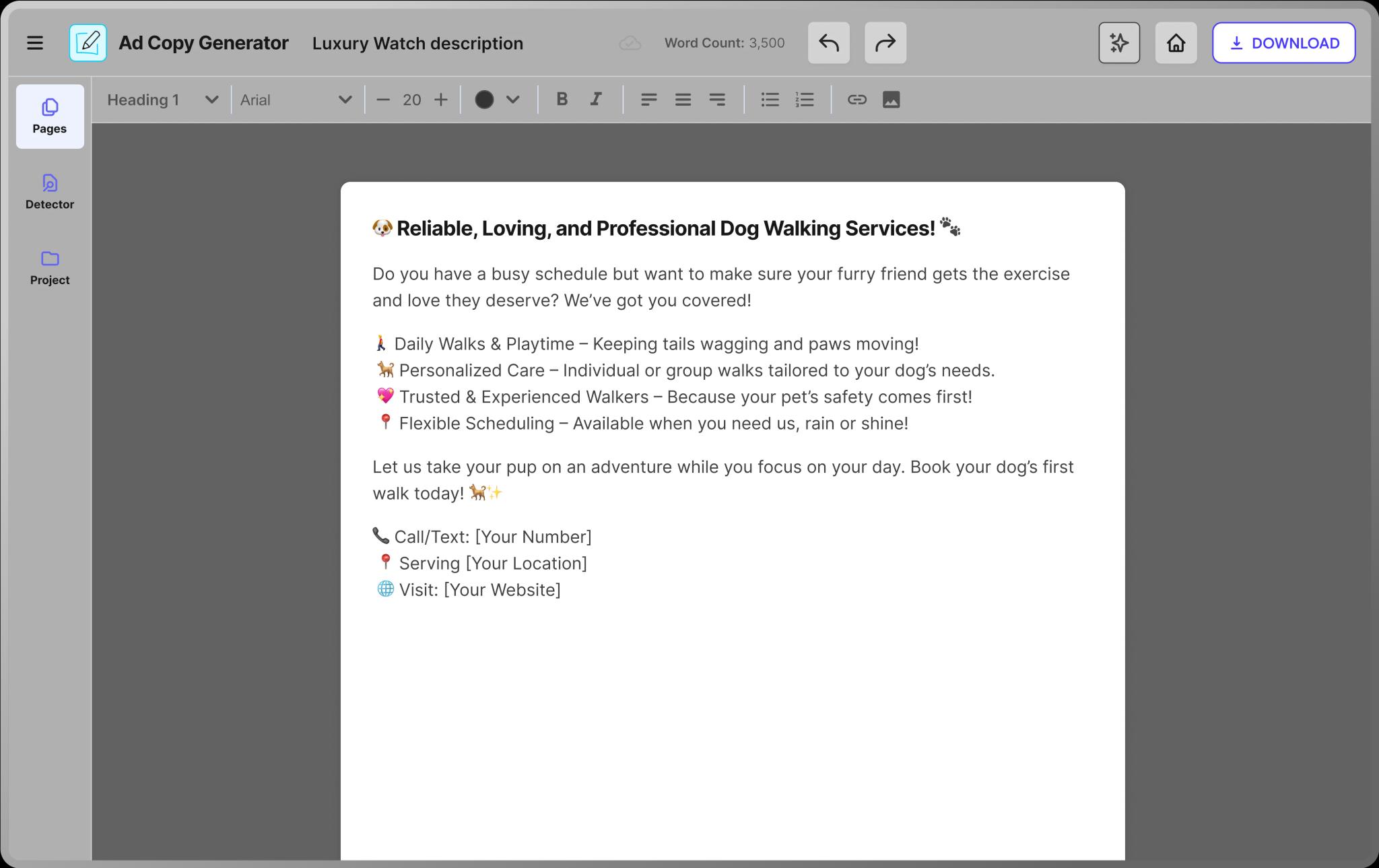Open the AI sparkle tool
The height and width of the screenshot is (868, 1379).
(x=1118, y=43)
